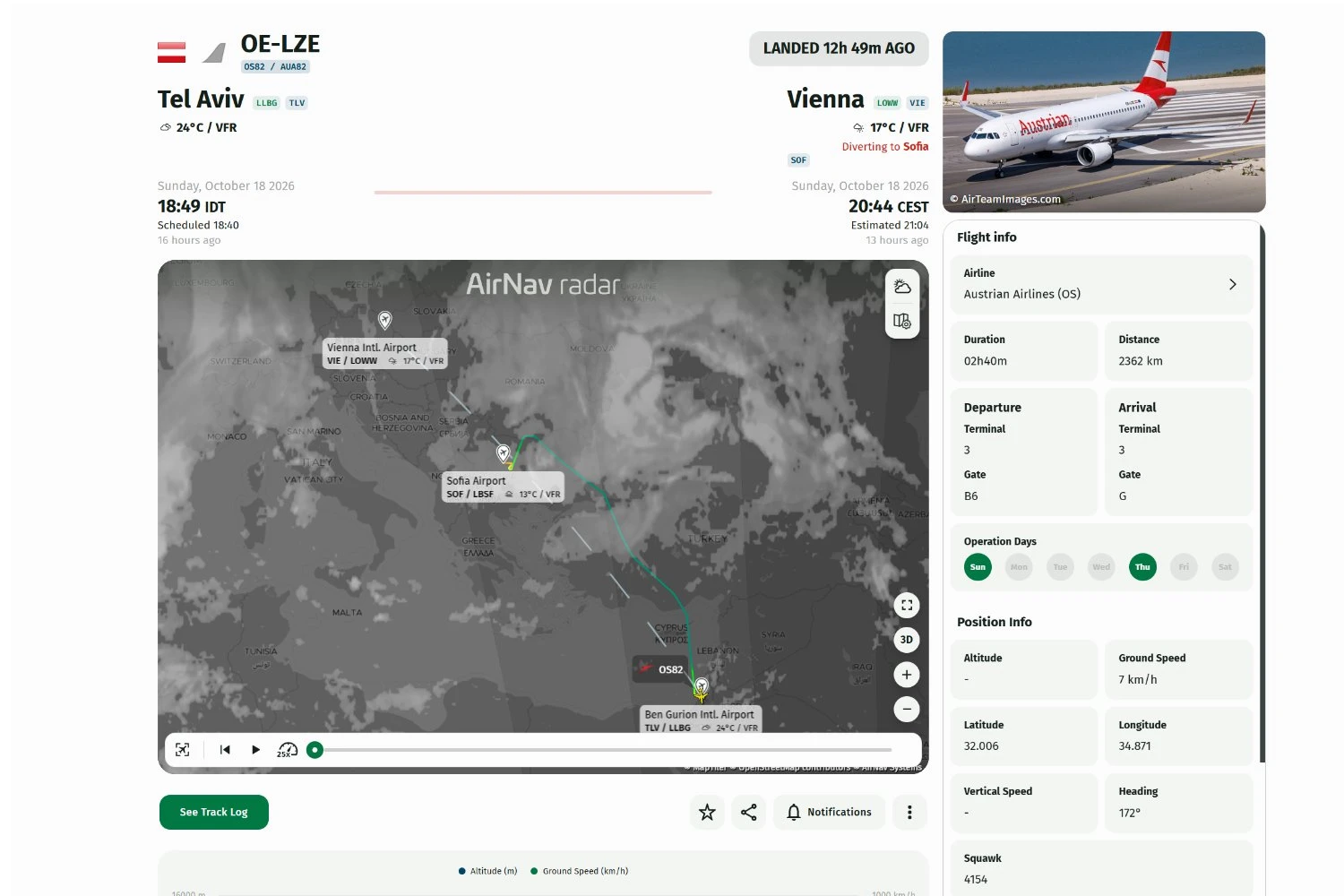1344x896 pixels.
Task: Click the TLV airport code badge
Action: point(297,103)
